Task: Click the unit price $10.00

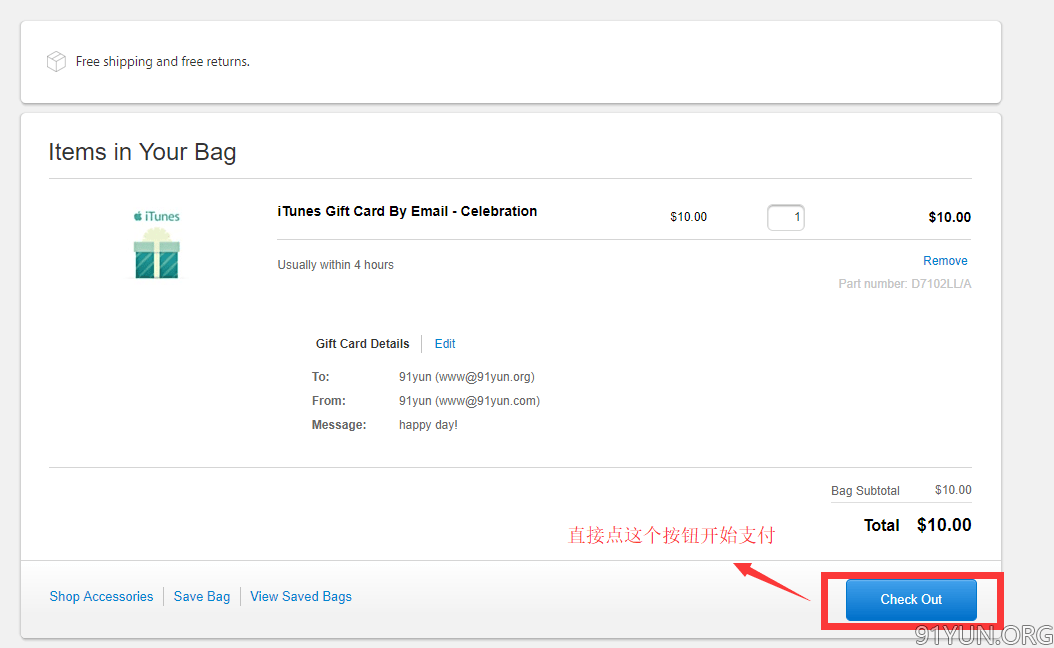Action: pos(688,216)
